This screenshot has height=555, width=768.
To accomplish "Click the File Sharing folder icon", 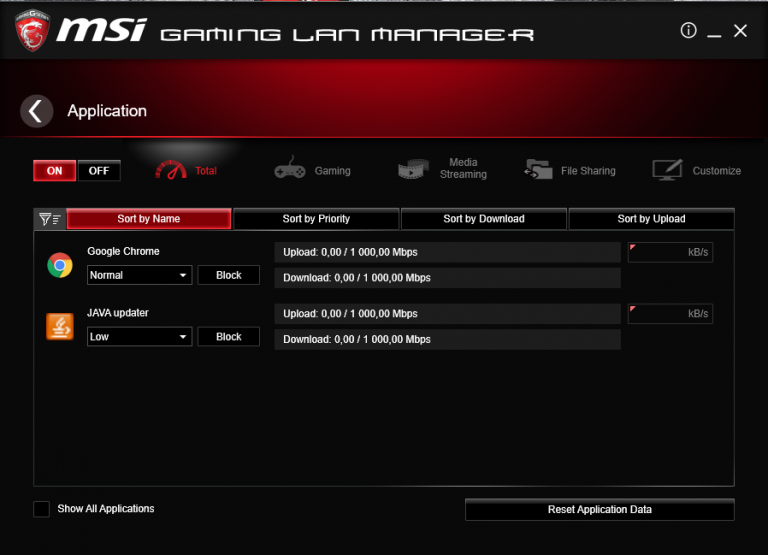I will (538, 169).
